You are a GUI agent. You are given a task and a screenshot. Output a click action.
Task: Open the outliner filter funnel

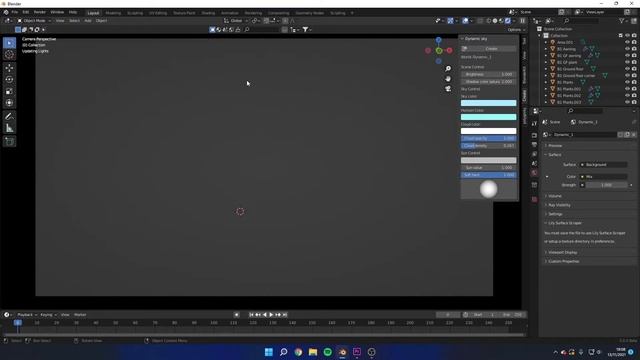[621, 20]
